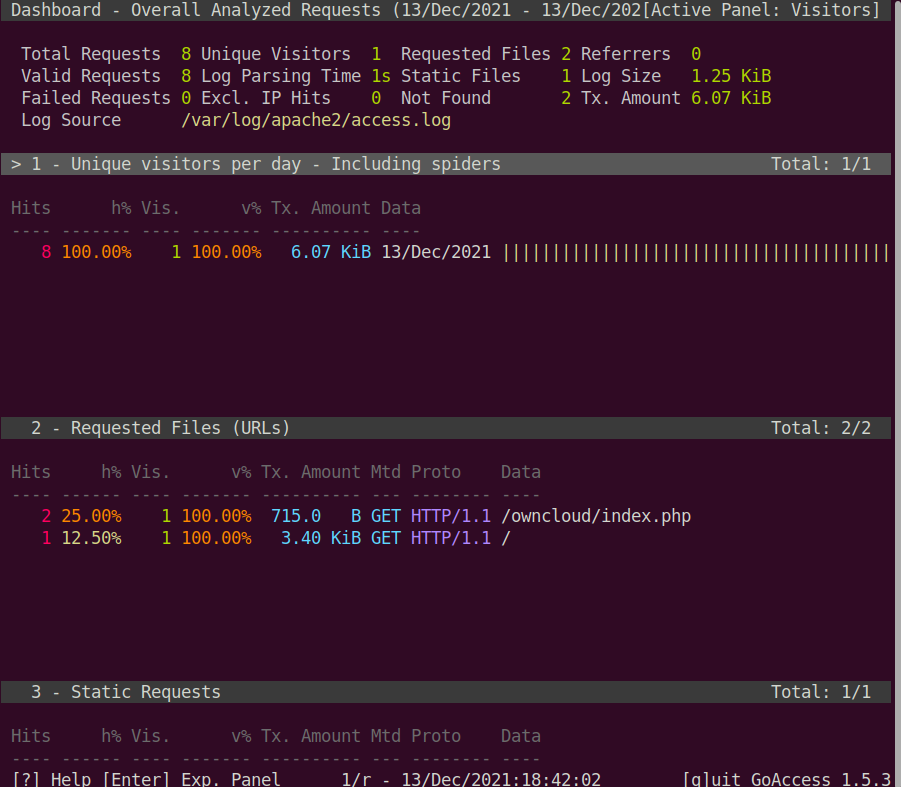Click the Log Size value 1.25 KiB
Image resolution: width=901 pixels, height=787 pixels.
(731, 76)
